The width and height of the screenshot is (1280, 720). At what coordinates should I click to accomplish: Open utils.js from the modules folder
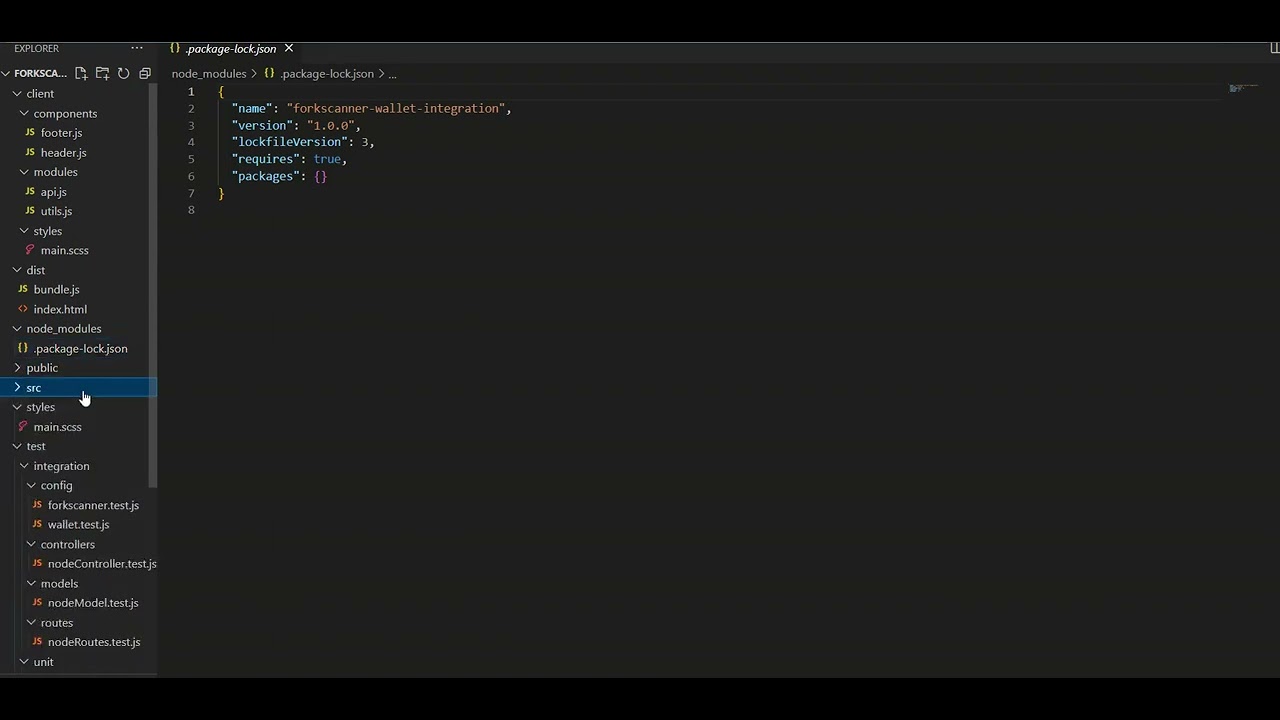56,211
